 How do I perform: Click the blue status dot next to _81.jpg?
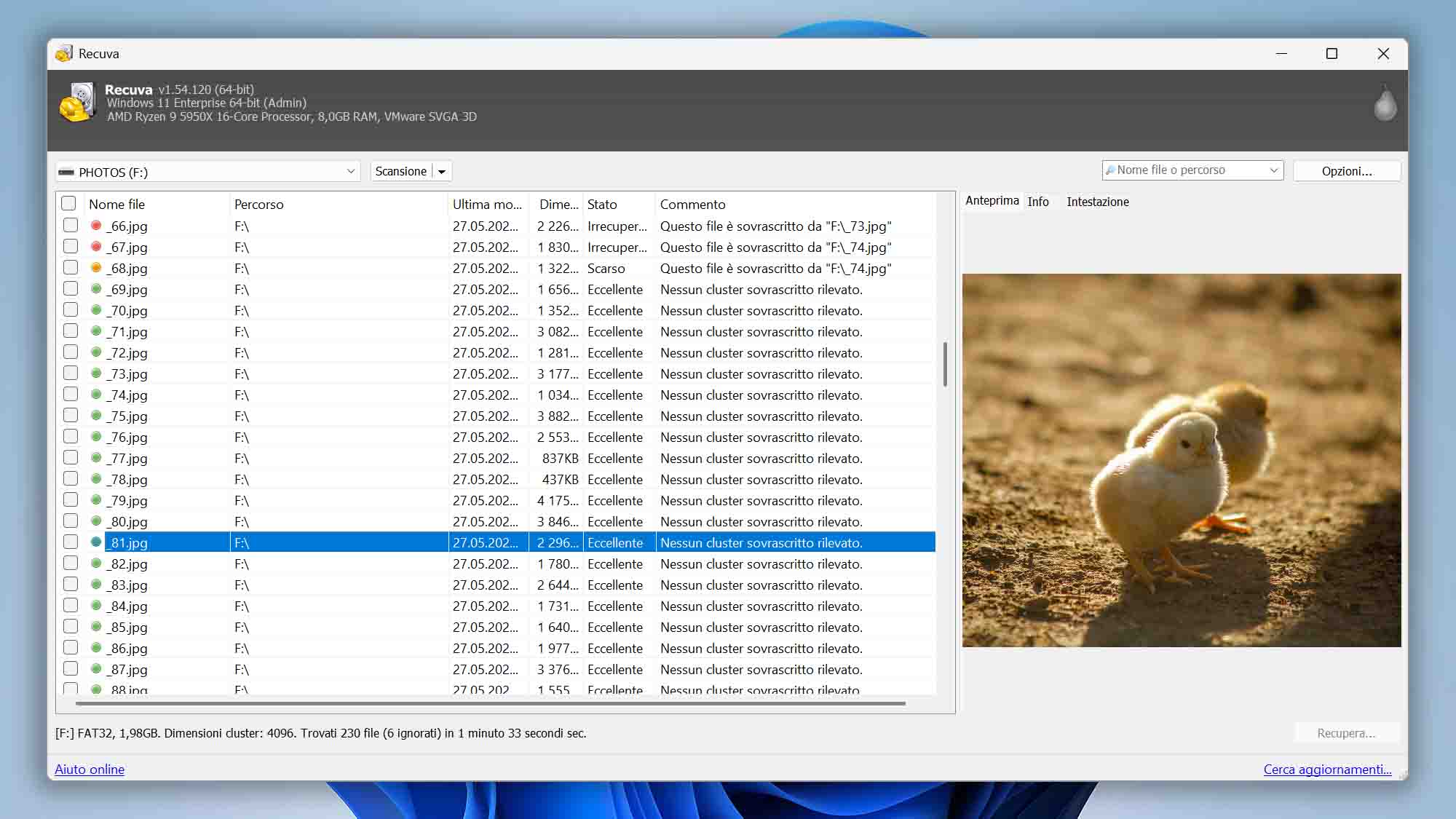pos(95,542)
